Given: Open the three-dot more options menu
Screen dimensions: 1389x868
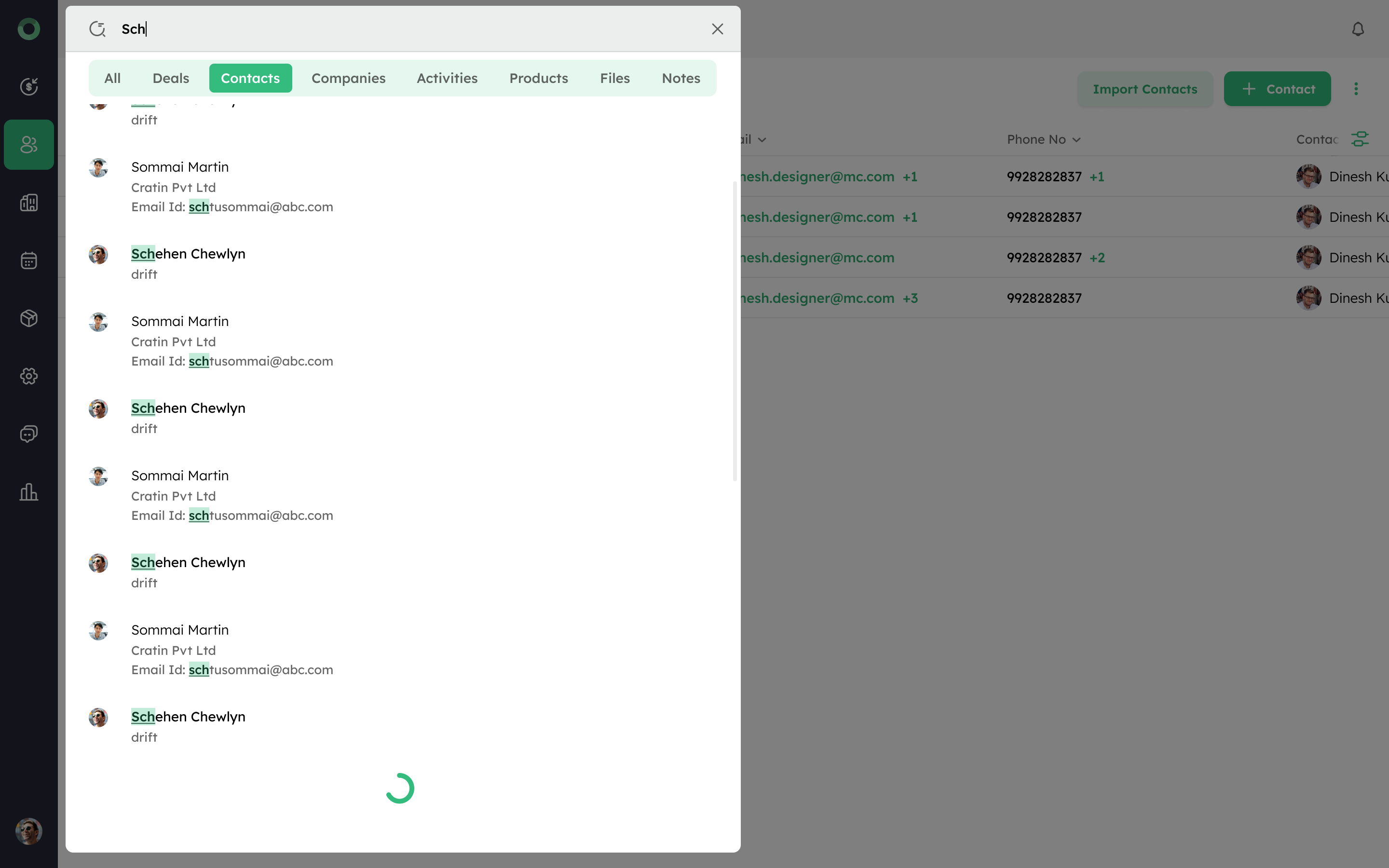Looking at the screenshot, I should 1356,89.
